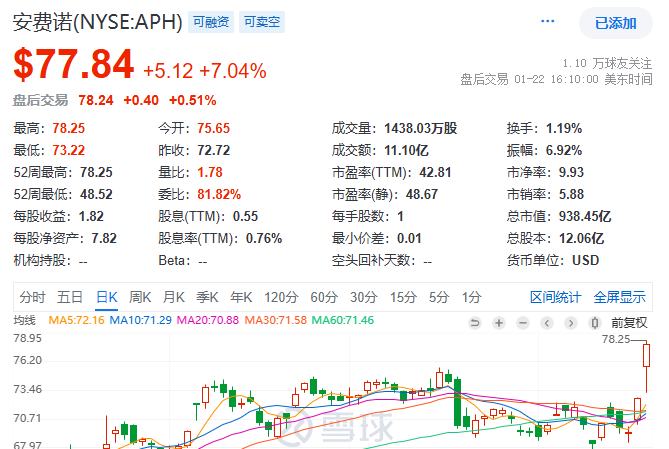Zoom out the chart with minus icon
This screenshot has height=449, width=669.
click(523, 323)
